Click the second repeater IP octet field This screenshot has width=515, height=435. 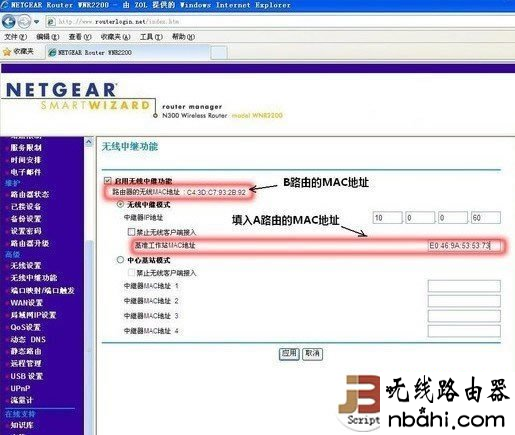tap(420, 218)
